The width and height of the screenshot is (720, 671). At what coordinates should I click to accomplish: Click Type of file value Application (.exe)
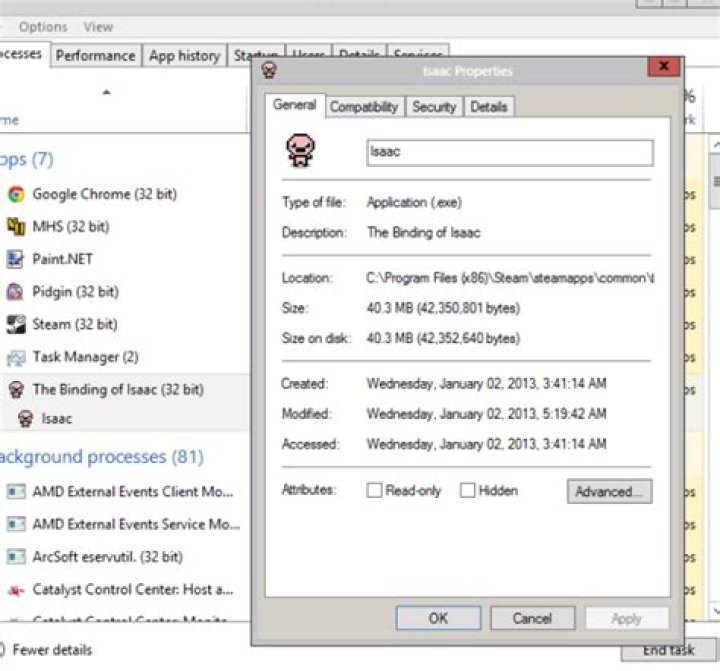tap(414, 203)
